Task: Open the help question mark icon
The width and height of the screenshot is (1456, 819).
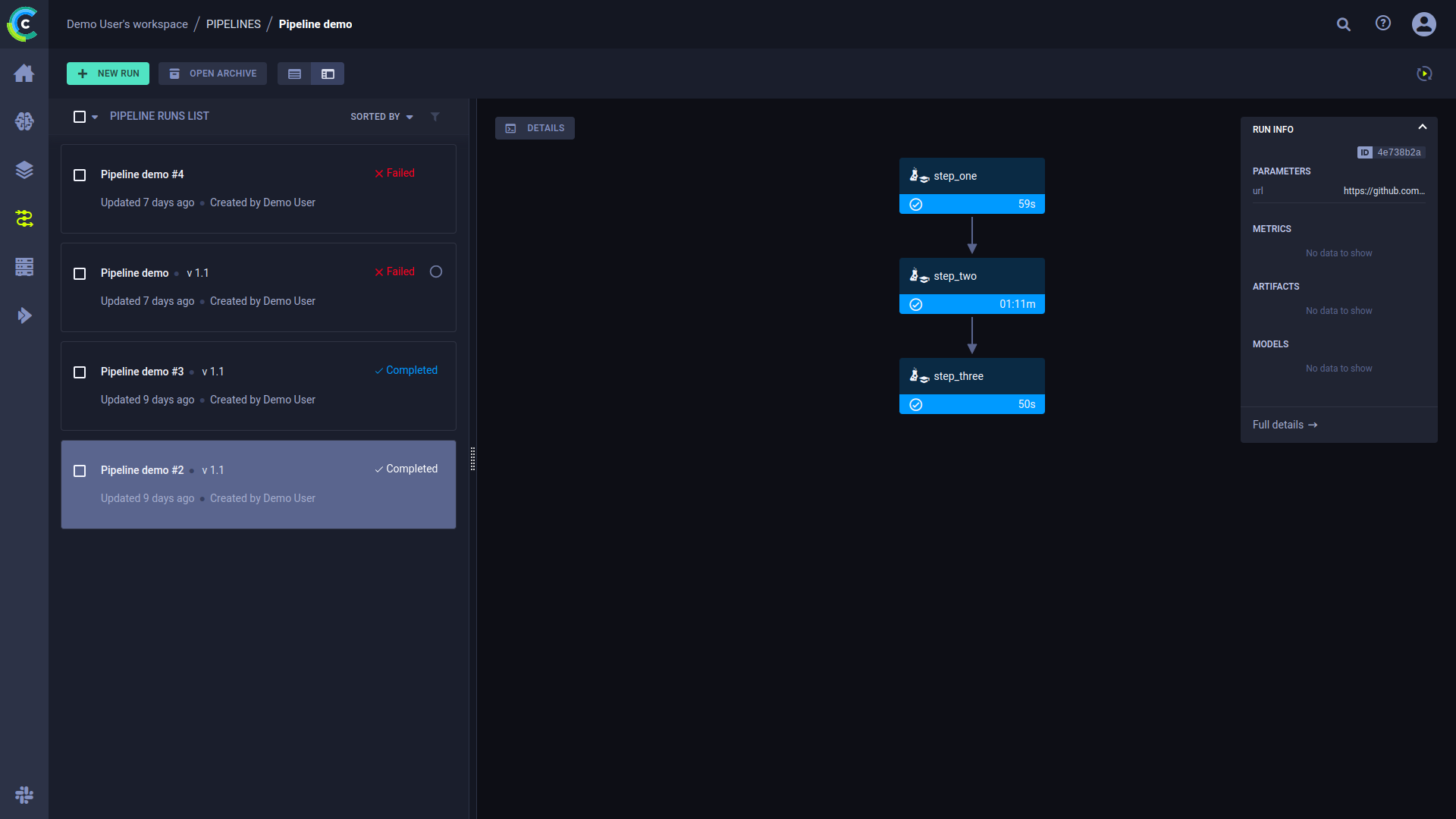Action: (x=1383, y=24)
